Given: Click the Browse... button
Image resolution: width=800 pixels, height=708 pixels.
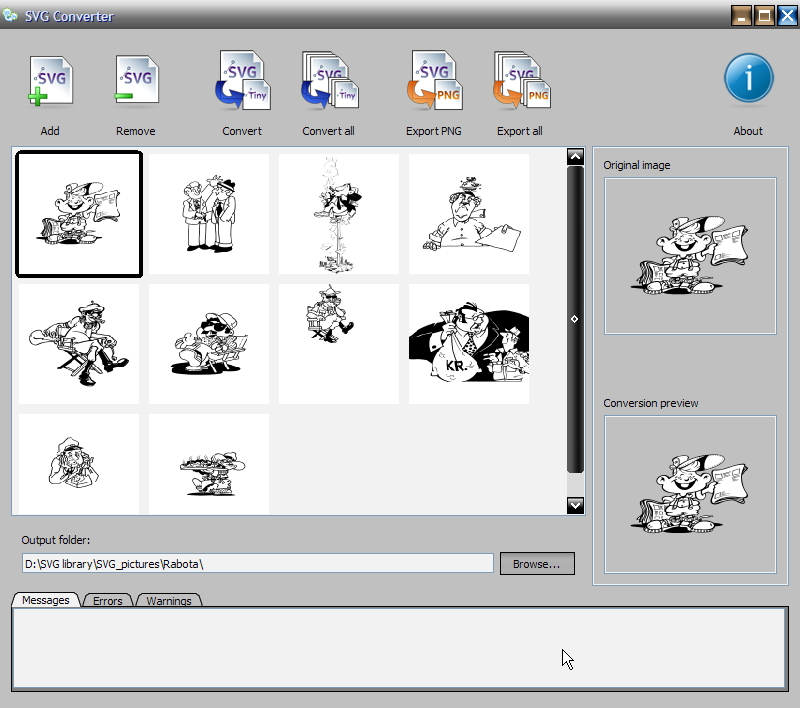Looking at the screenshot, I should point(537,564).
